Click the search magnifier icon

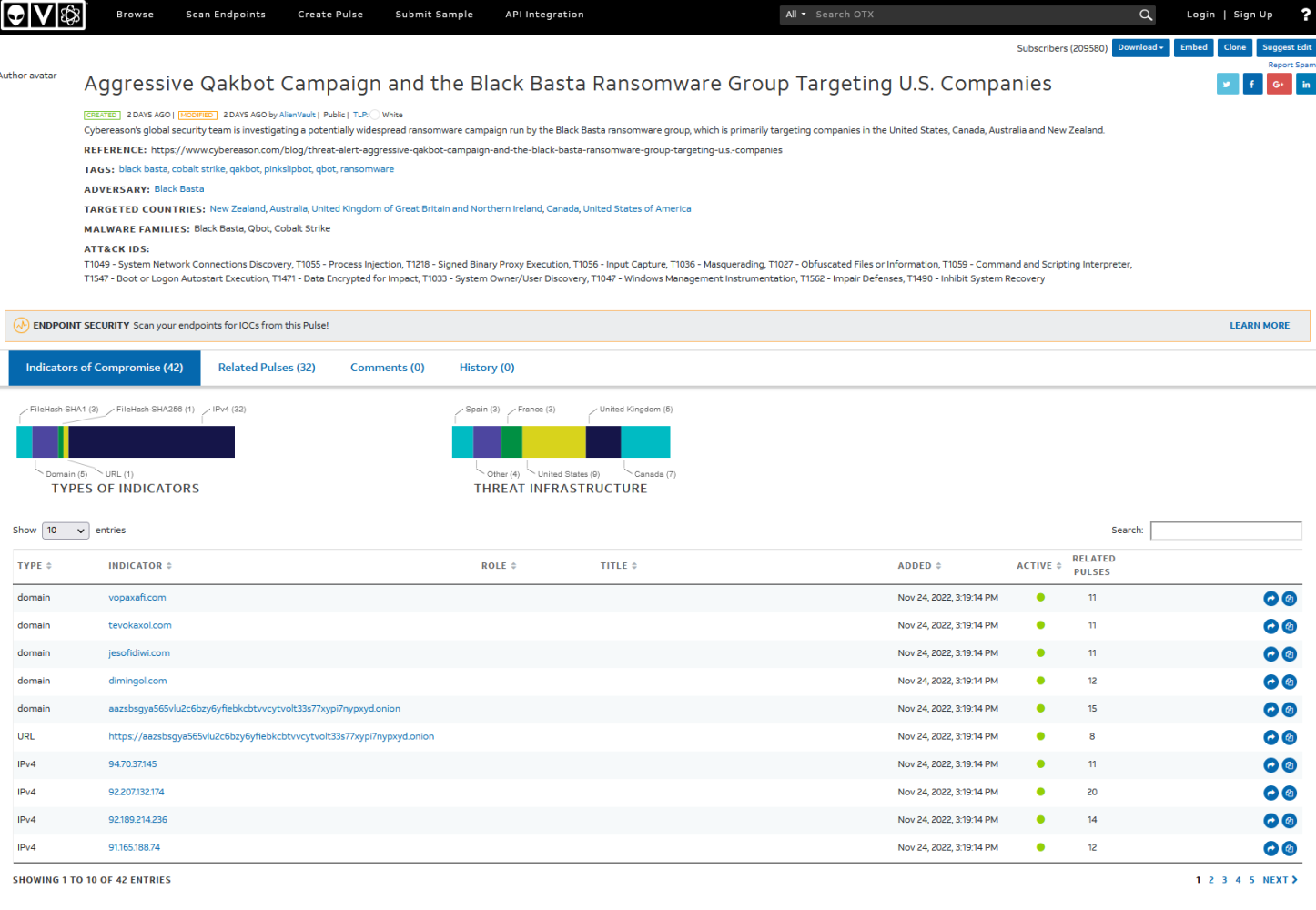click(1146, 15)
